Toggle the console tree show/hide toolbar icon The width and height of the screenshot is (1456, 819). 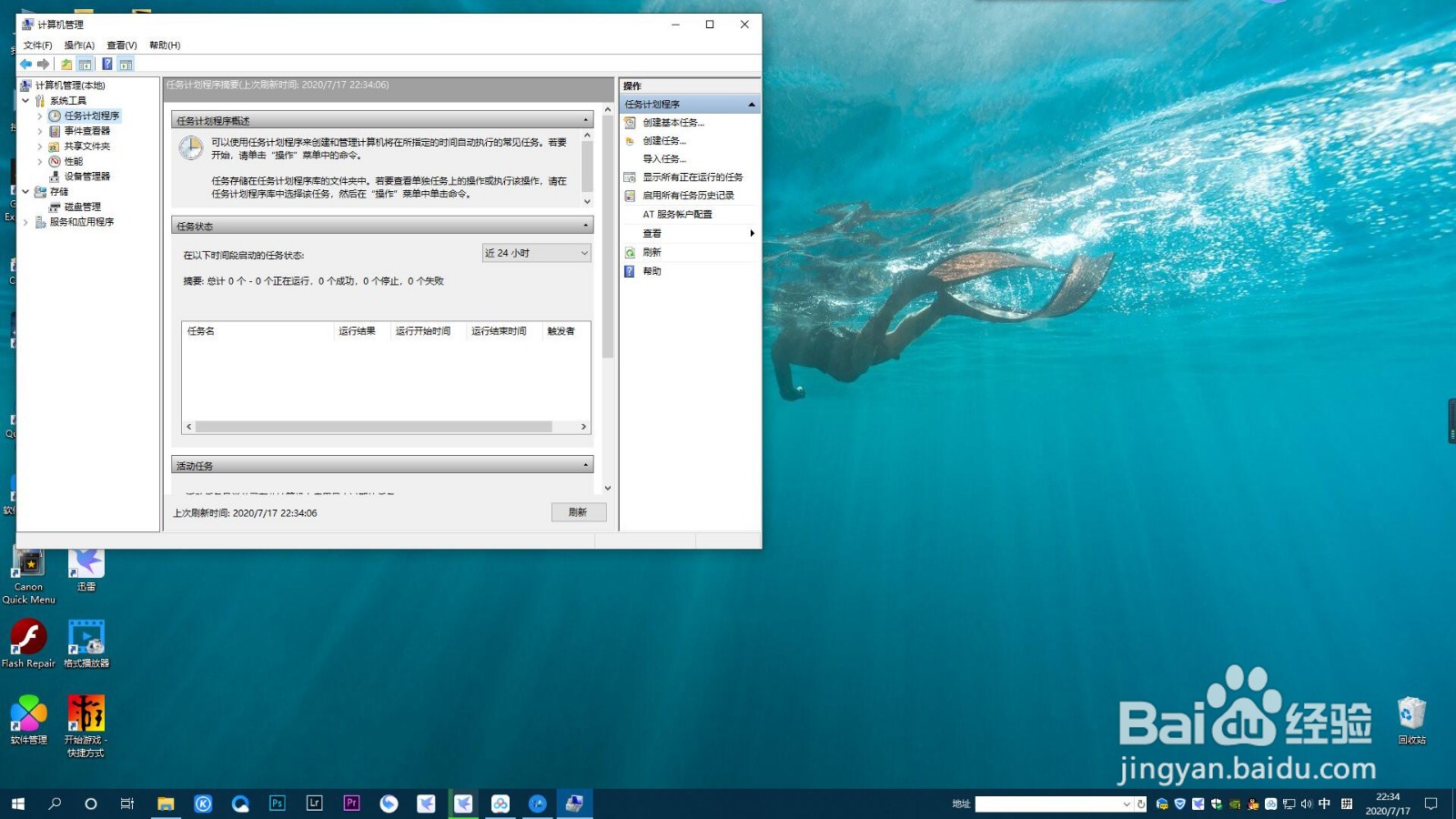tap(85, 64)
